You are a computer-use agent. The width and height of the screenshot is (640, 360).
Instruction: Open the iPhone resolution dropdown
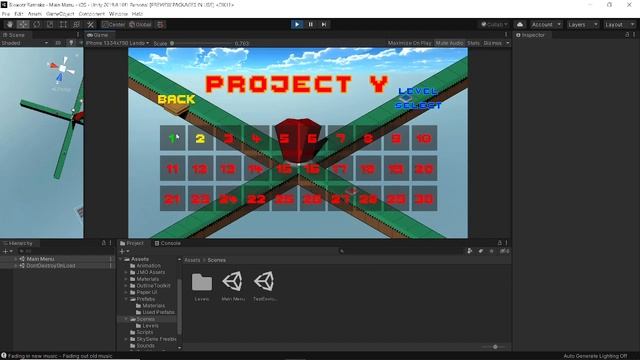click(x=118, y=43)
